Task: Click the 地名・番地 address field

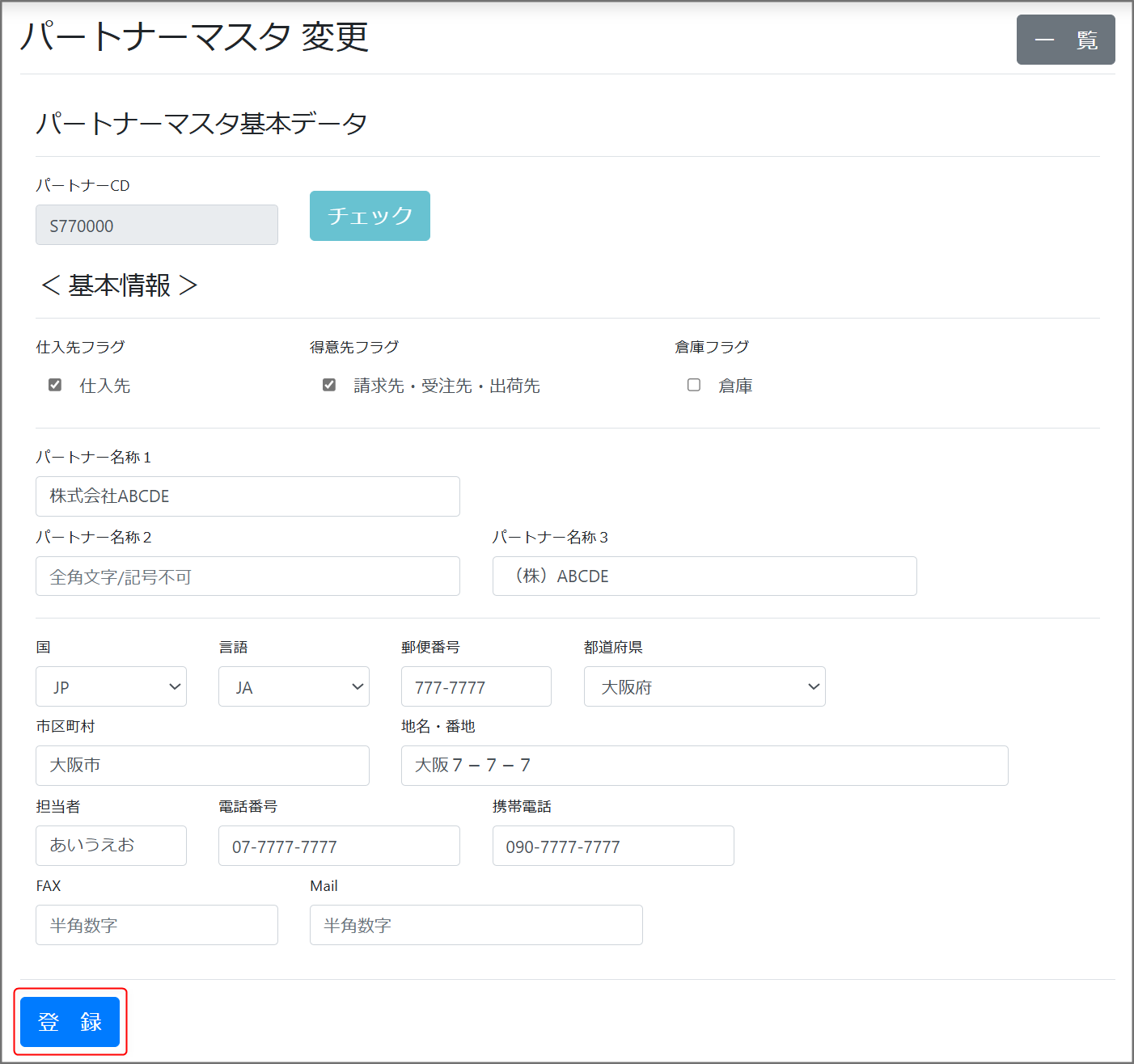Action: (x=704, y=766)
